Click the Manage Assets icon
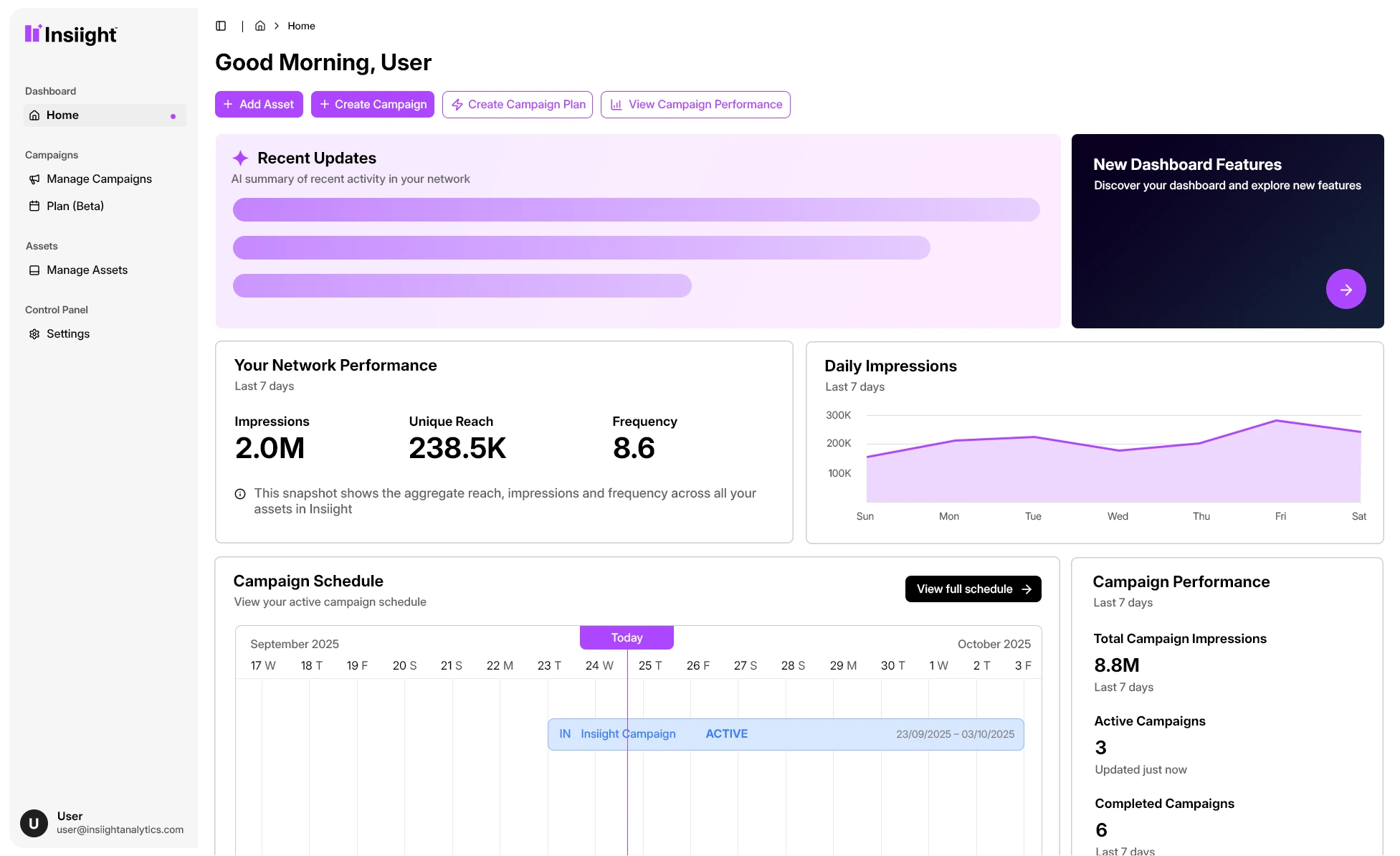1400x856 pixels. (x=34, y=270)
